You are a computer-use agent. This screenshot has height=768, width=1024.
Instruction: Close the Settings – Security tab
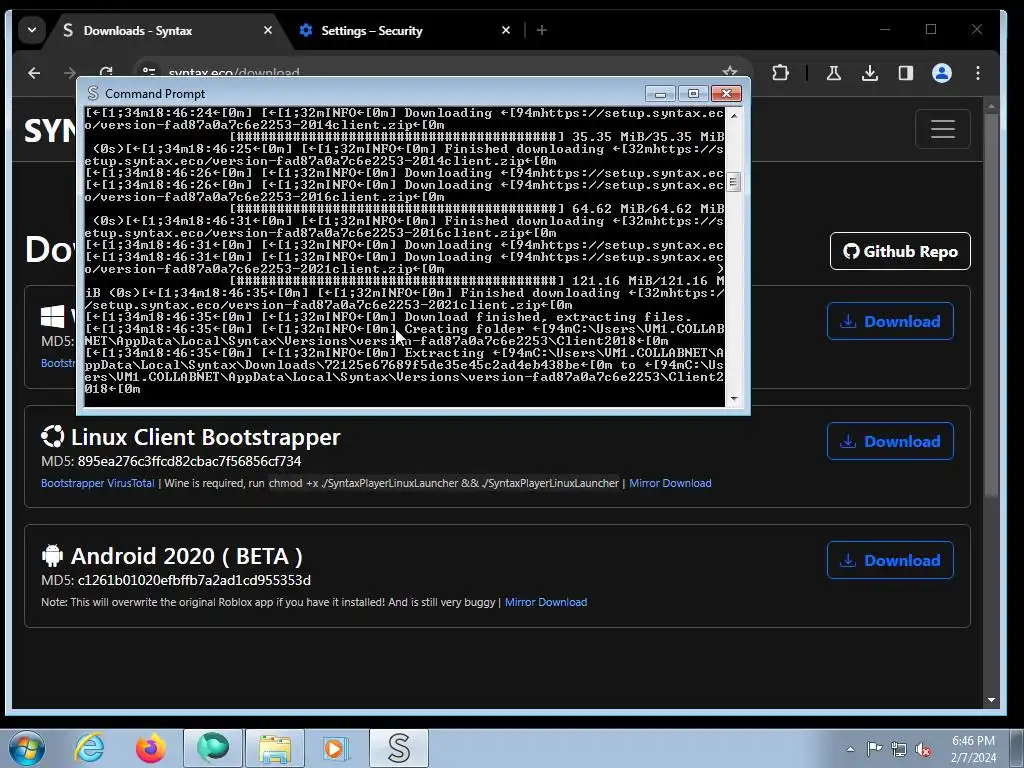pos(505,30)
